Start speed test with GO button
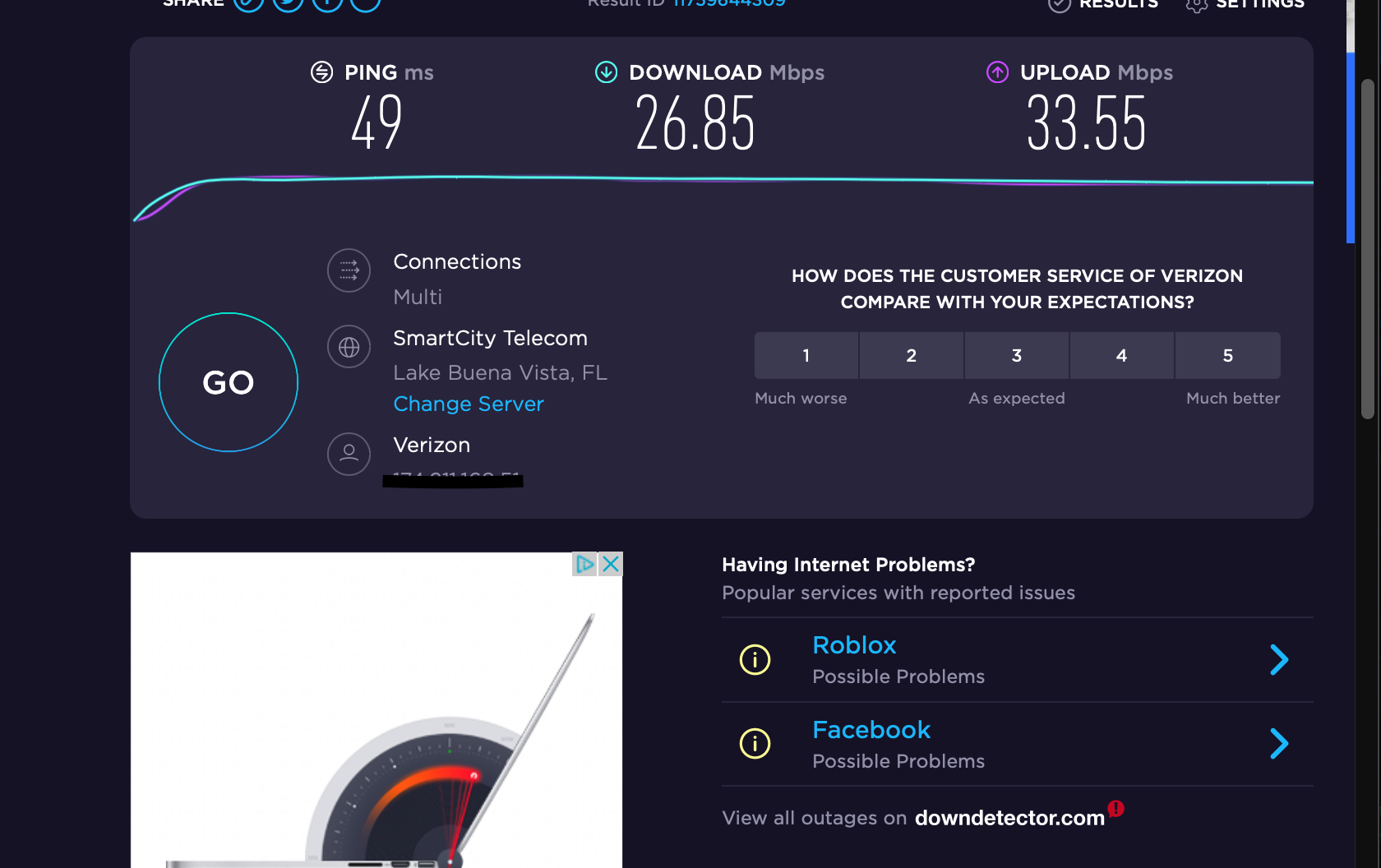This screenshot has width=1381, height=868. 229,382
